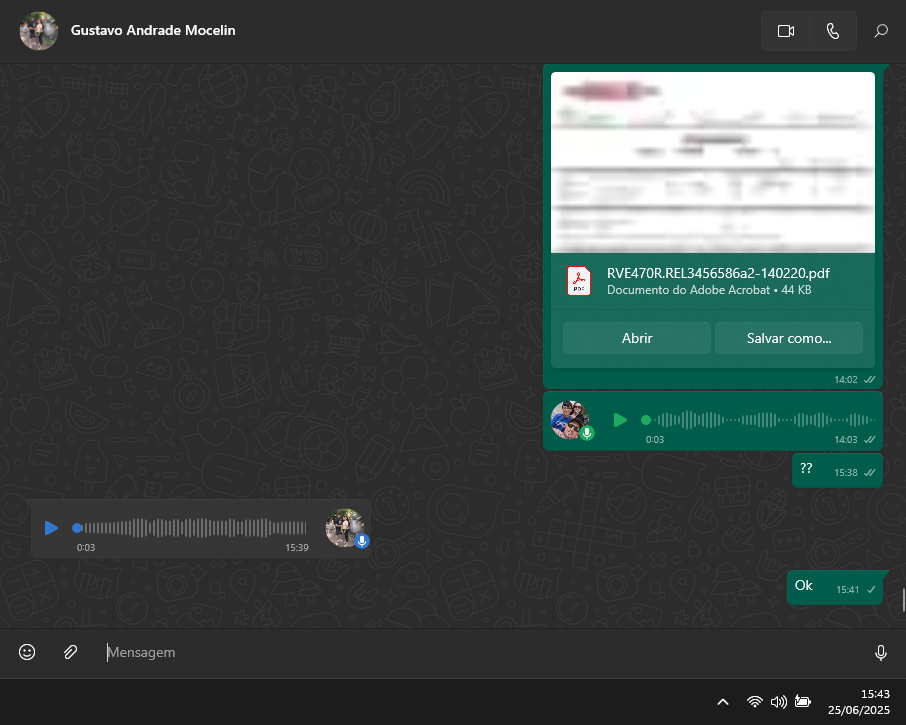The width and height of the screenshot is (906, 725).
Task: Open the blurred PDF document preview
Action: pyautogui.click(x=713, y=162)
